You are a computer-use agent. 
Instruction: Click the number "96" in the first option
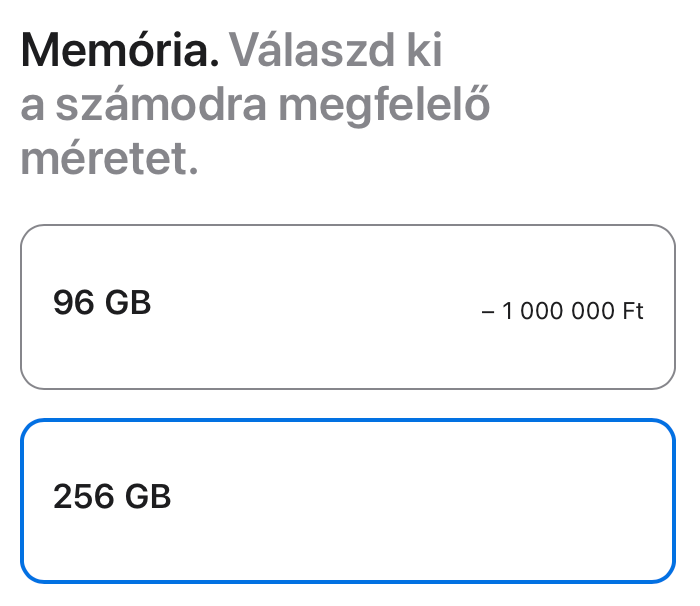73,303
